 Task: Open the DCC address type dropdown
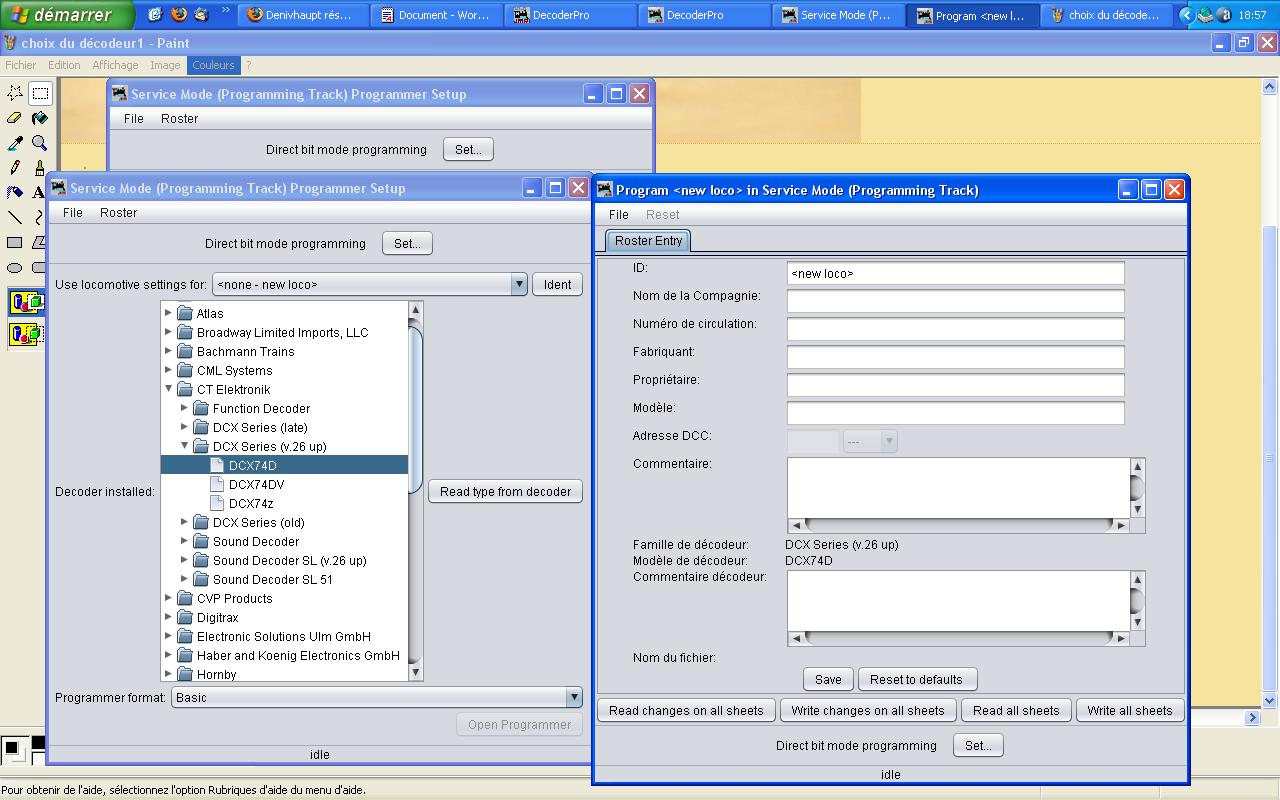870,441
